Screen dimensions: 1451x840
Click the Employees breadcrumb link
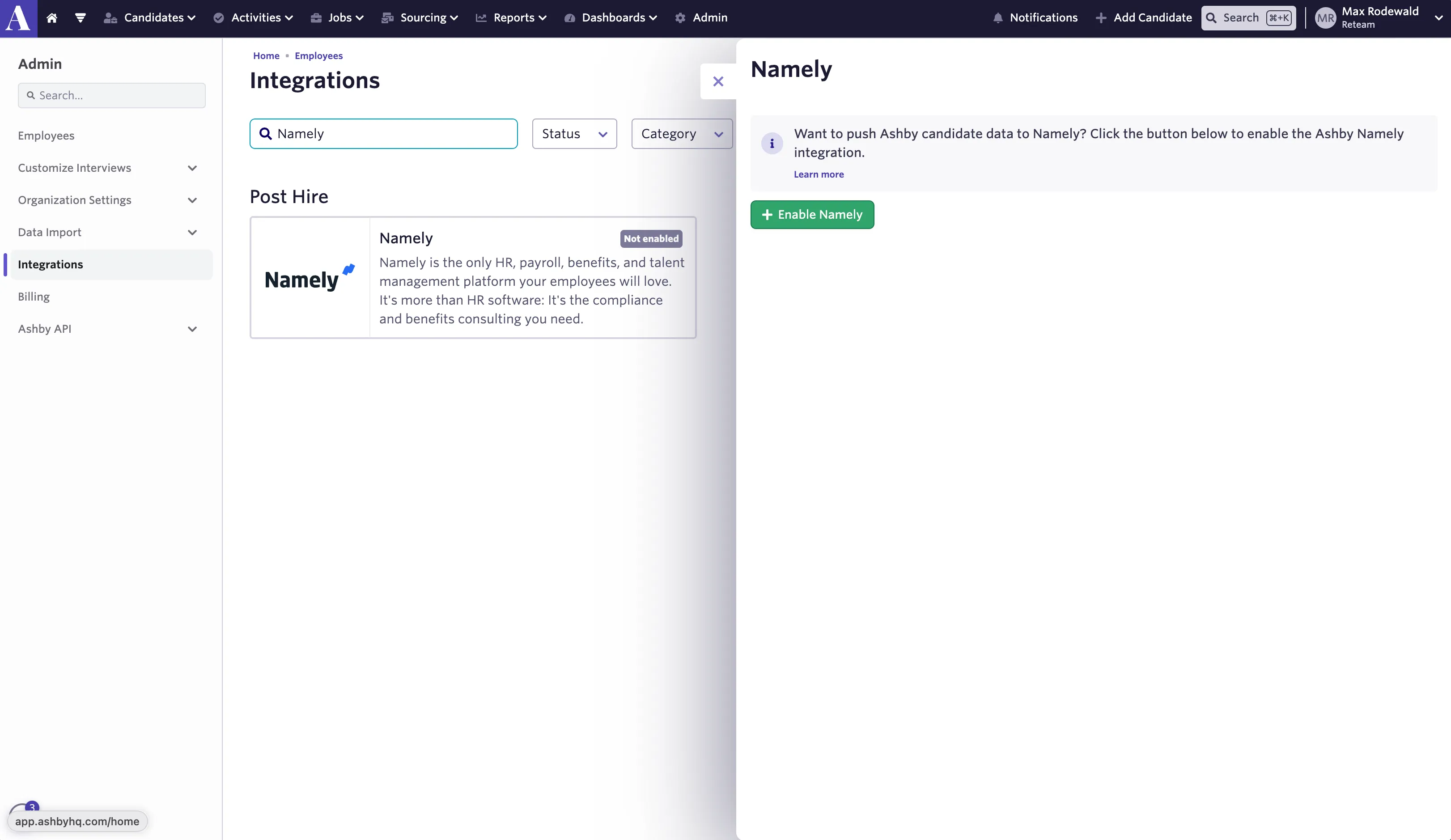318,56
